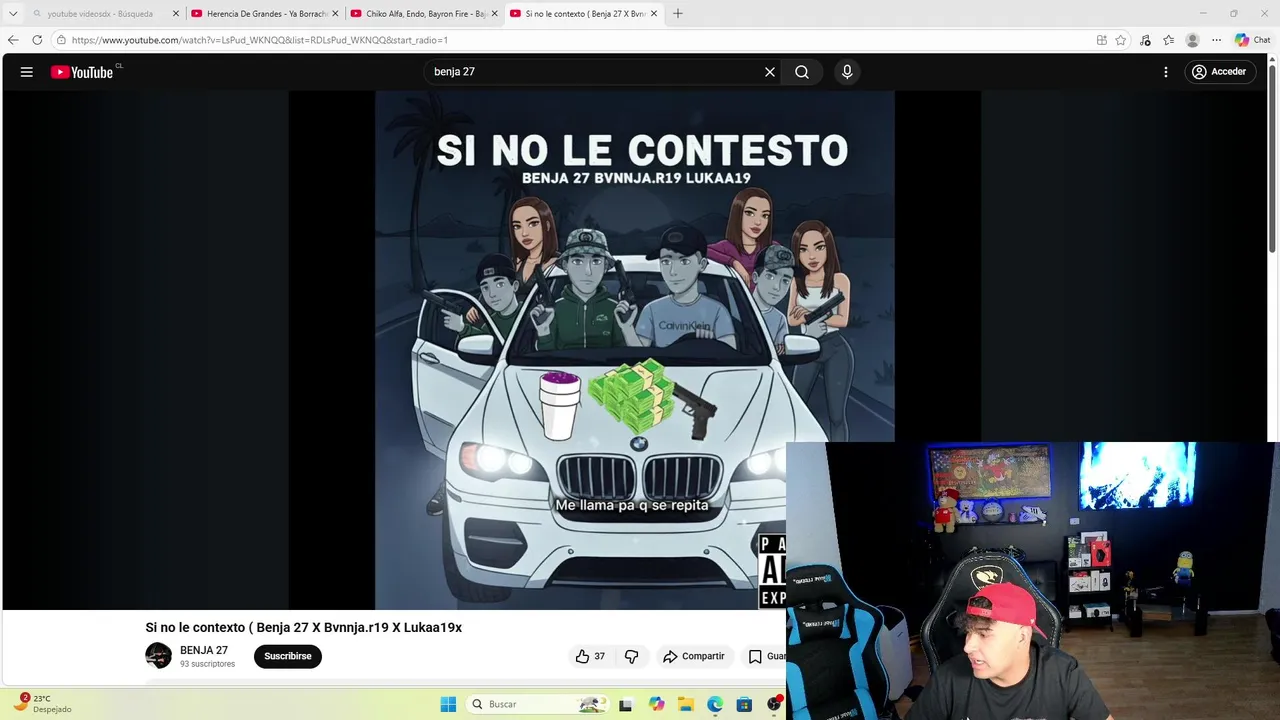
Task: Run the YouTube magnifier search
Action: point(802,72)
